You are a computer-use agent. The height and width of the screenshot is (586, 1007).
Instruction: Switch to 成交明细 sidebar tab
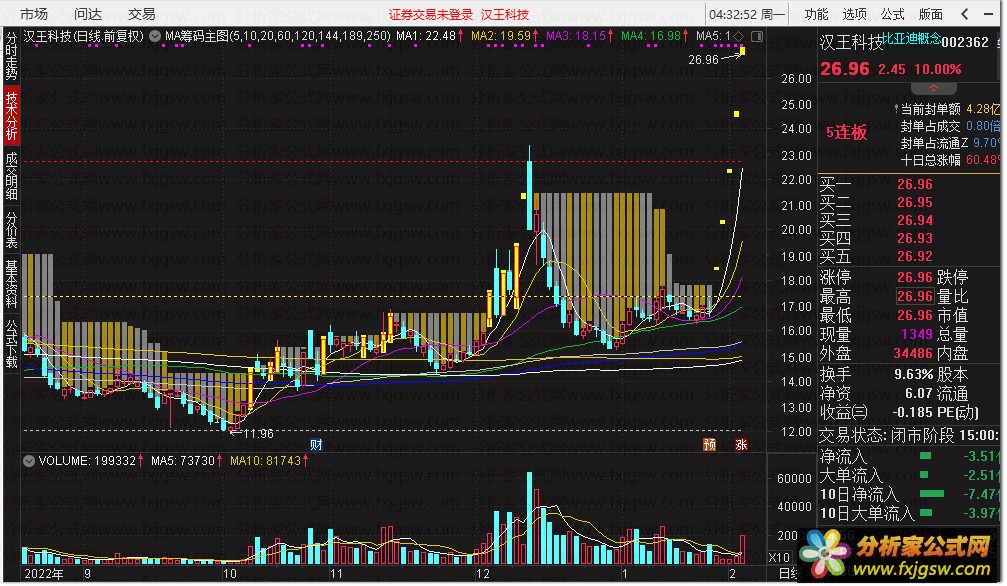click(x=12, y=176)
